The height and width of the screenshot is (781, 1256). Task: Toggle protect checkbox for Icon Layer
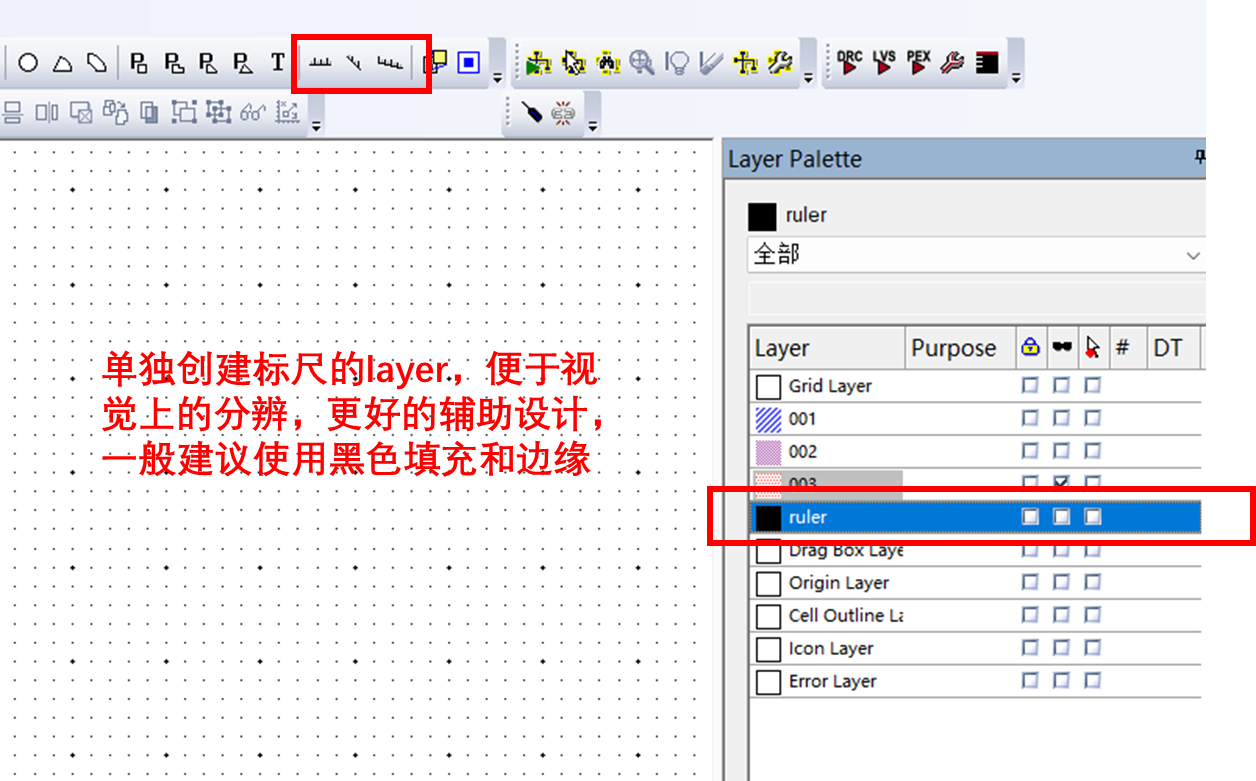pos(1093,648)
